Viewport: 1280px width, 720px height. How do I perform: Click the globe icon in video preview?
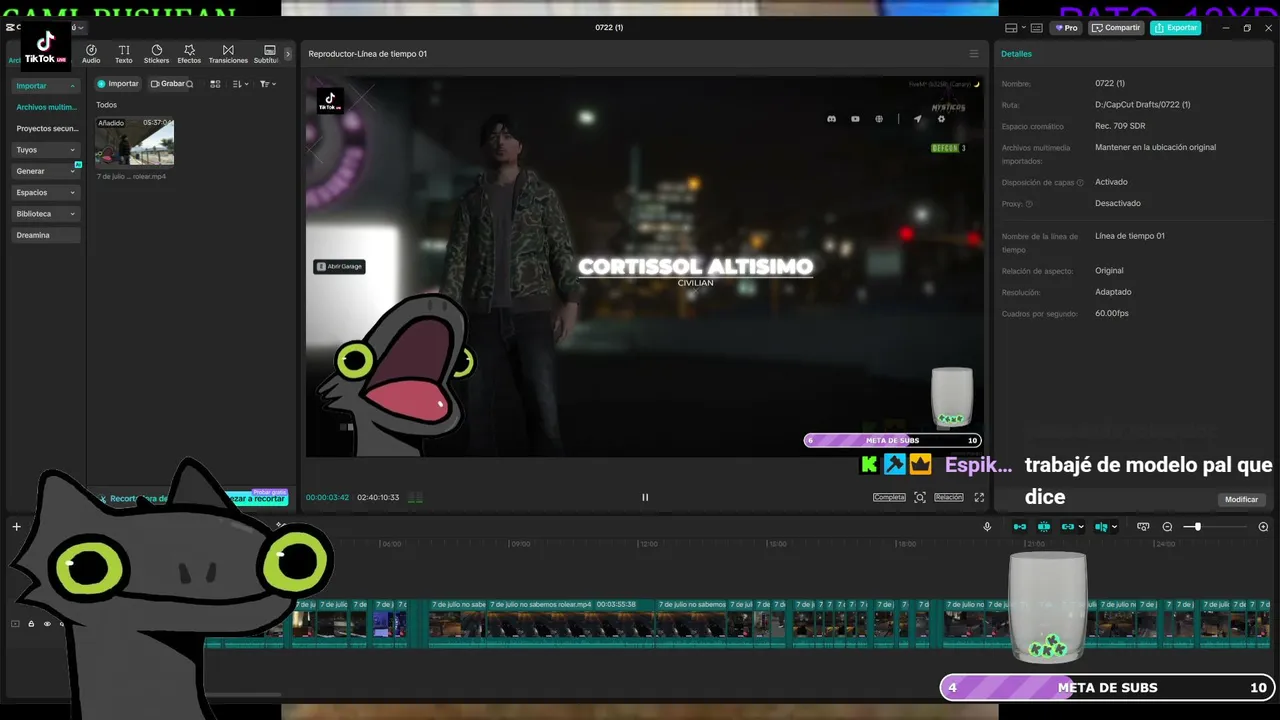[879, 119]
